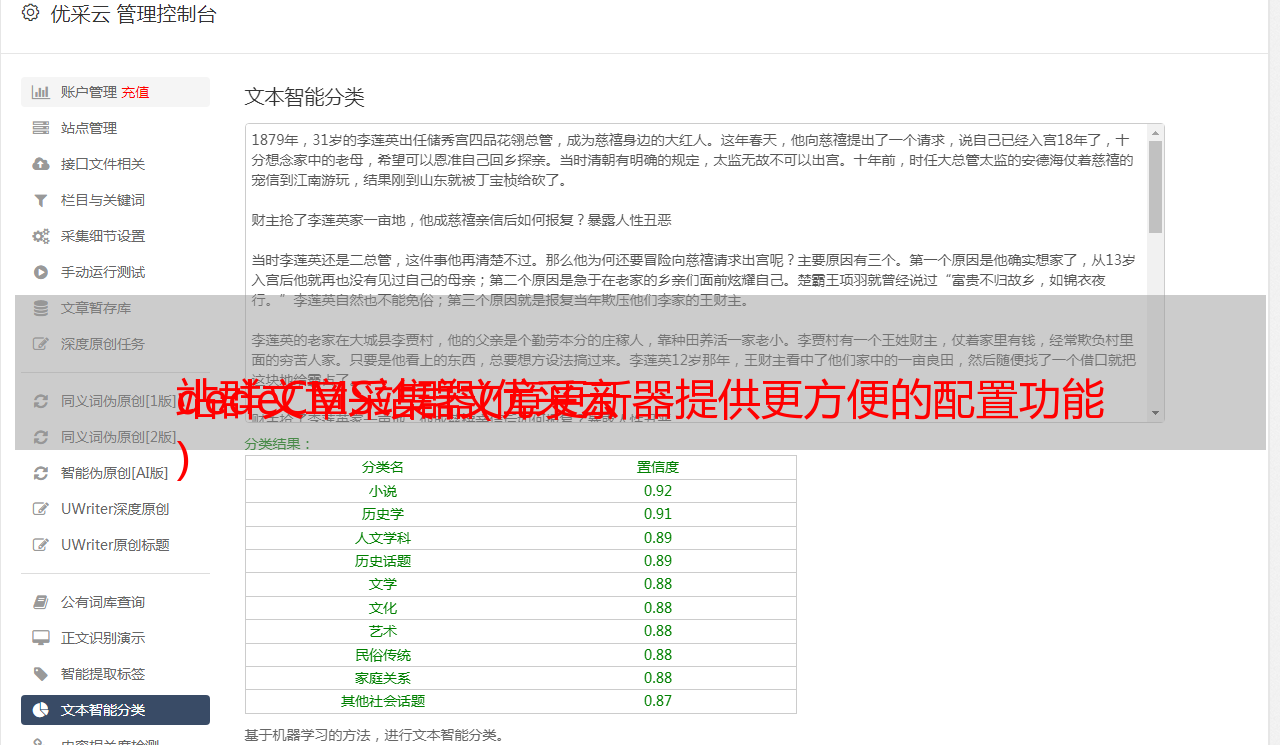Click the 民俗传统 classification cell
Screen dimensions: 1280x745
click(x=383, y=655)
